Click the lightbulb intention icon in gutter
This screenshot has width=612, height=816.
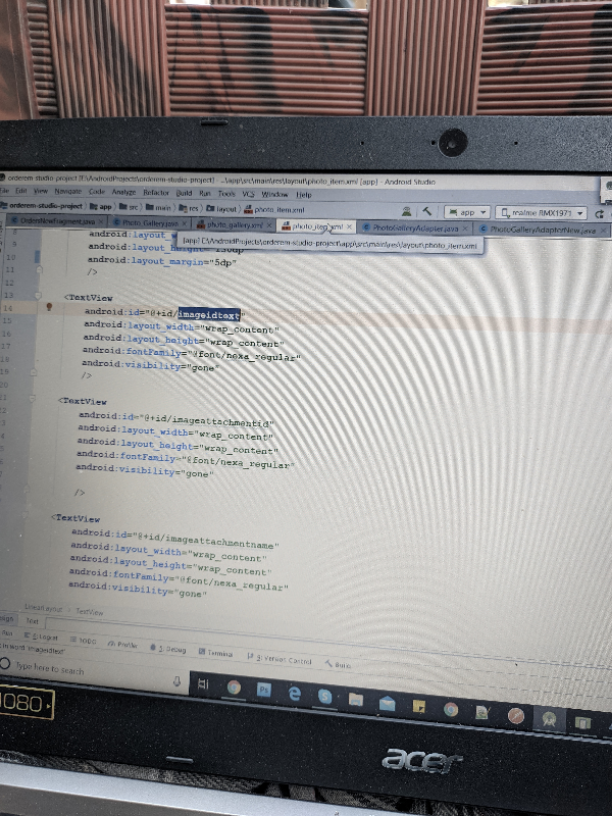coord(48,308)
